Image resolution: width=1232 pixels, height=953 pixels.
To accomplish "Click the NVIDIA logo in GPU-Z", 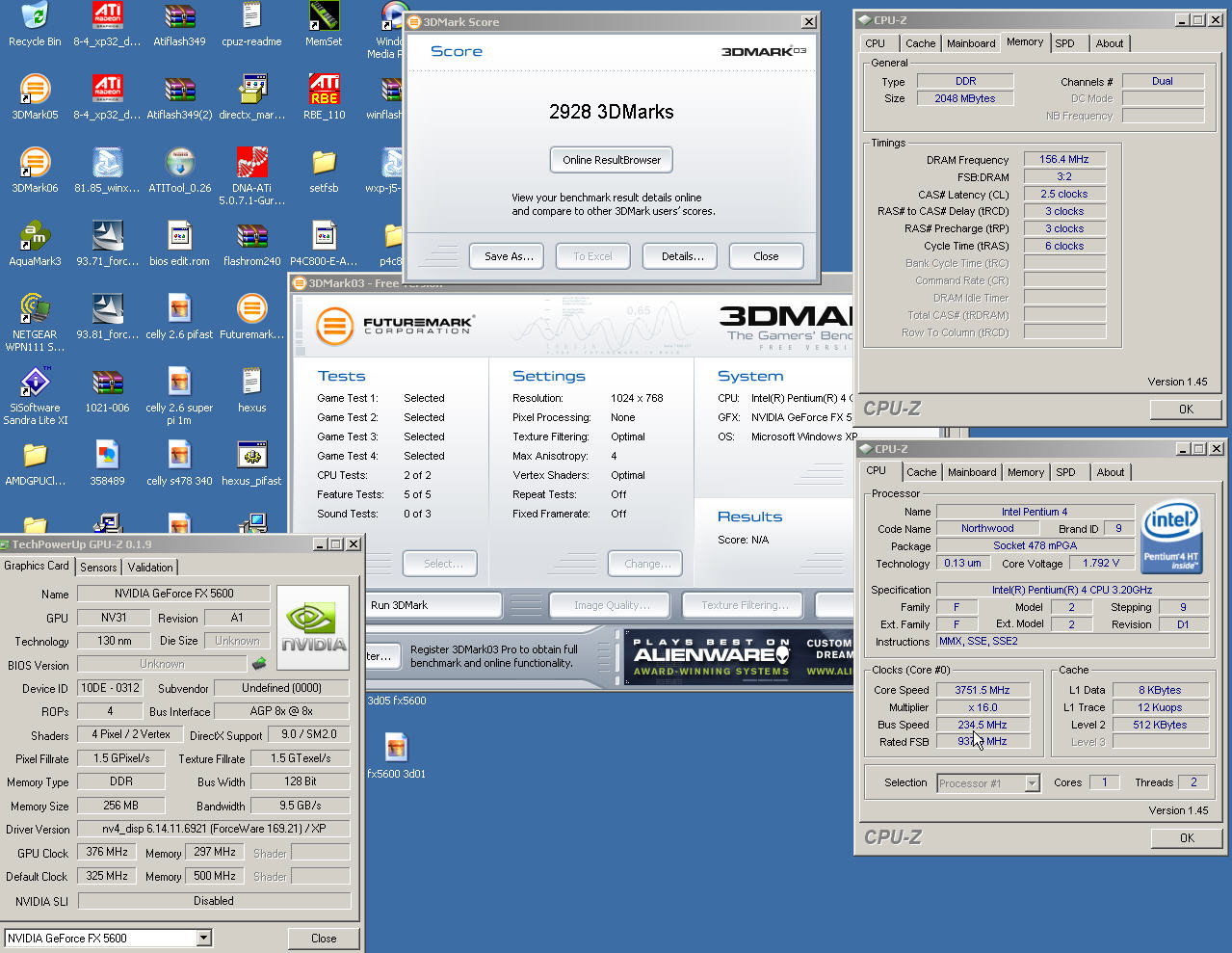I will pyautogui.click(x=313, y=628).
